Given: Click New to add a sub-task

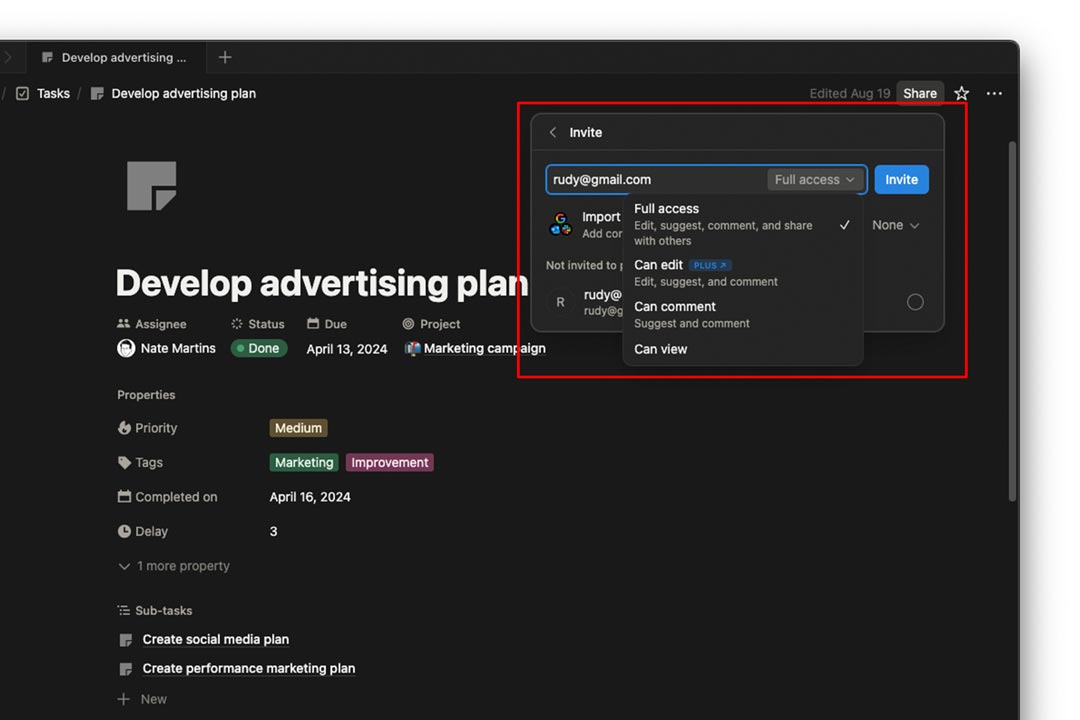Looking at the screenshot, I should point(154,699).
